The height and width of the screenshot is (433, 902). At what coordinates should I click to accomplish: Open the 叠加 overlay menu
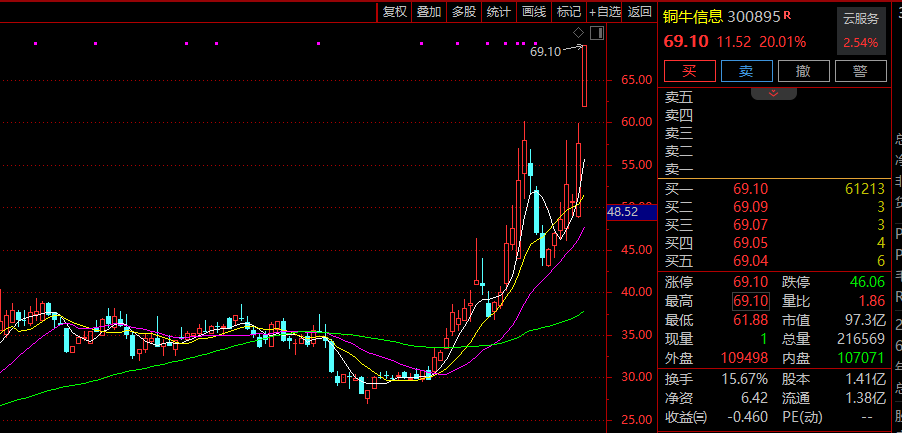tap(429, 12)
